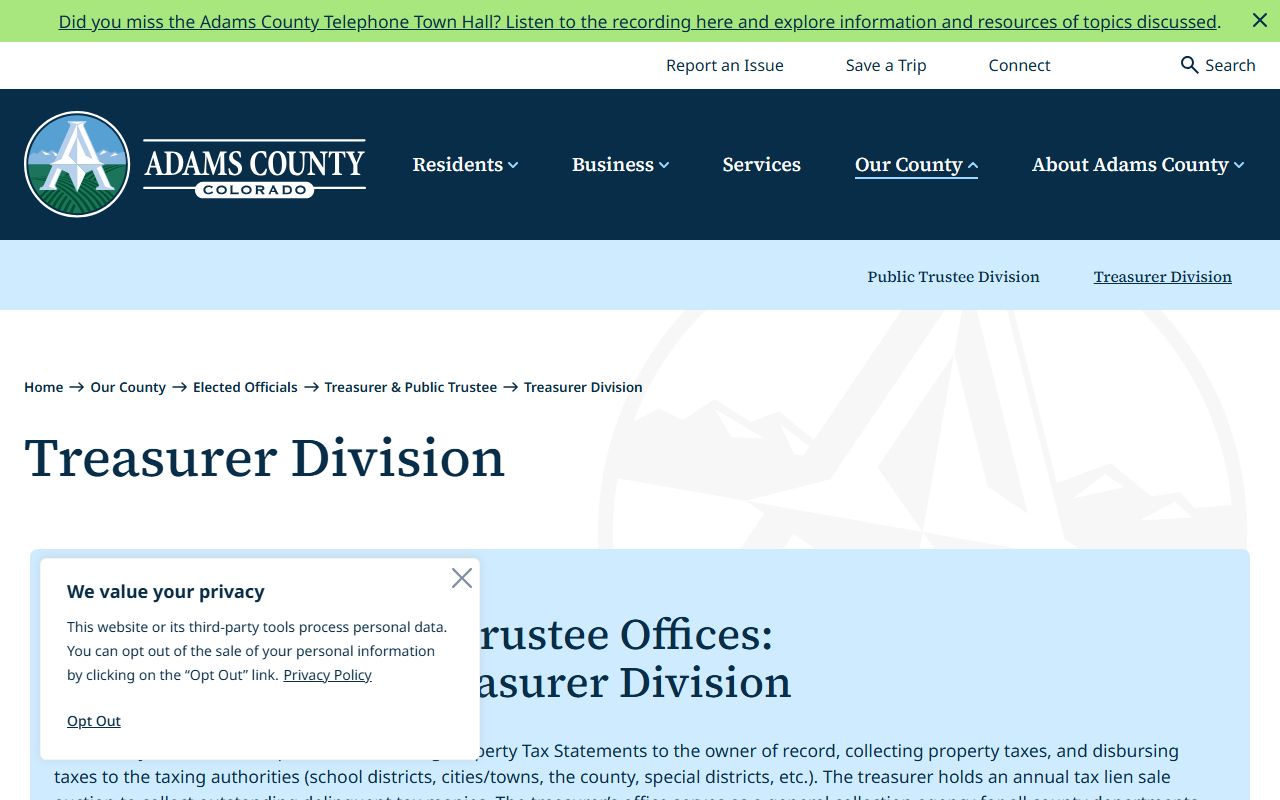Click the Treasurer Division page heading
1280x800 pixels.
pos(265,458)
